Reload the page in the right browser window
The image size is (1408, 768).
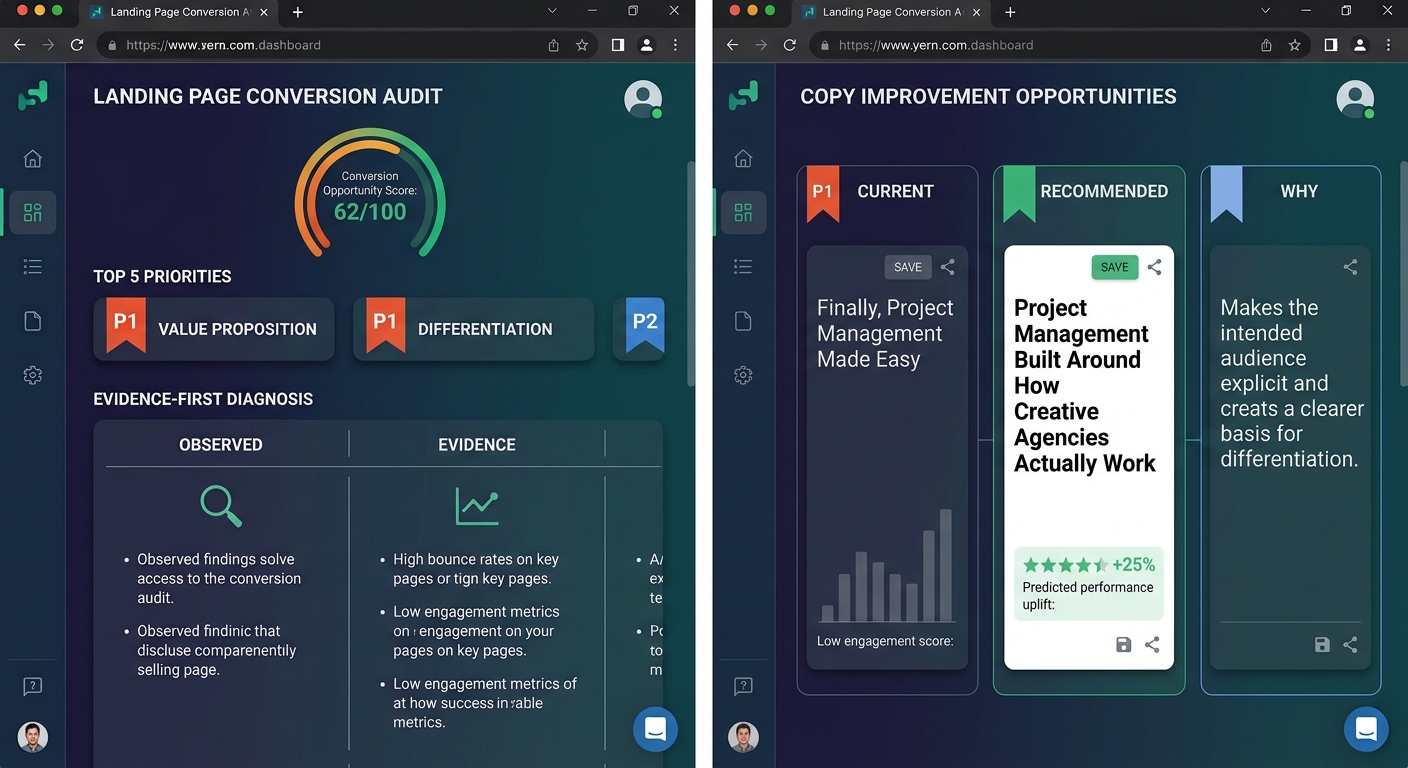790,45
